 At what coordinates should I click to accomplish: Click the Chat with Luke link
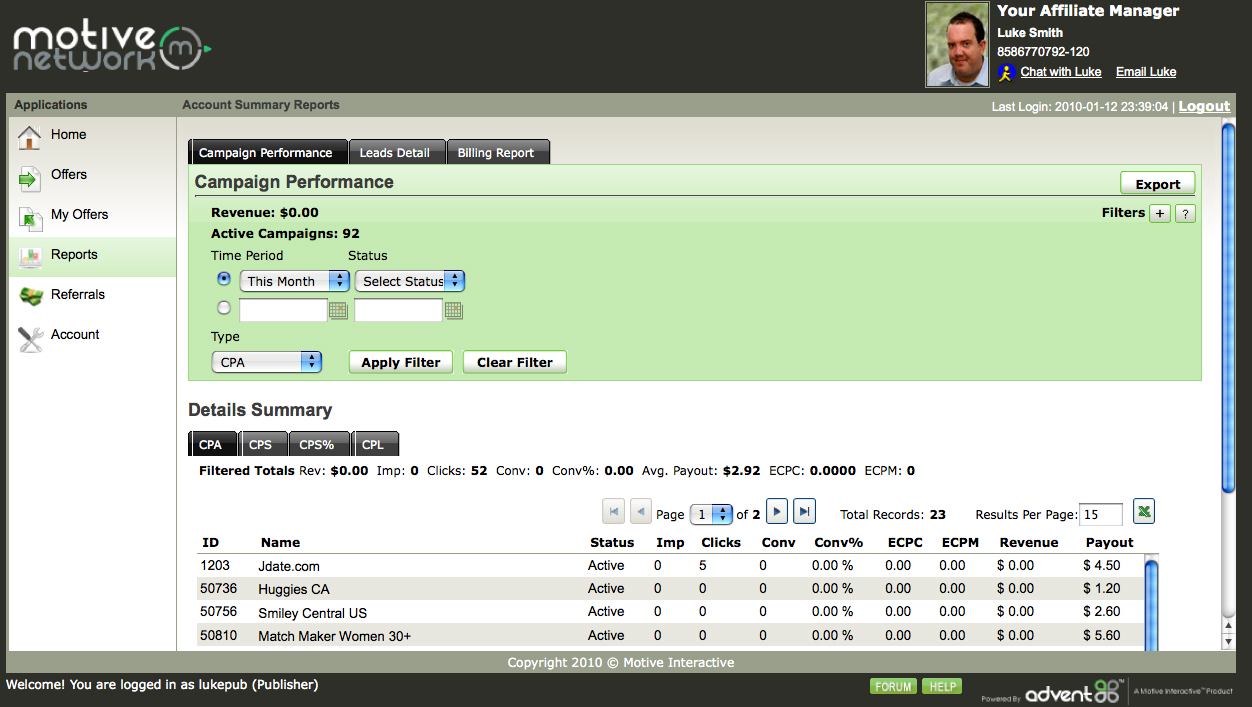[1061, 72]
